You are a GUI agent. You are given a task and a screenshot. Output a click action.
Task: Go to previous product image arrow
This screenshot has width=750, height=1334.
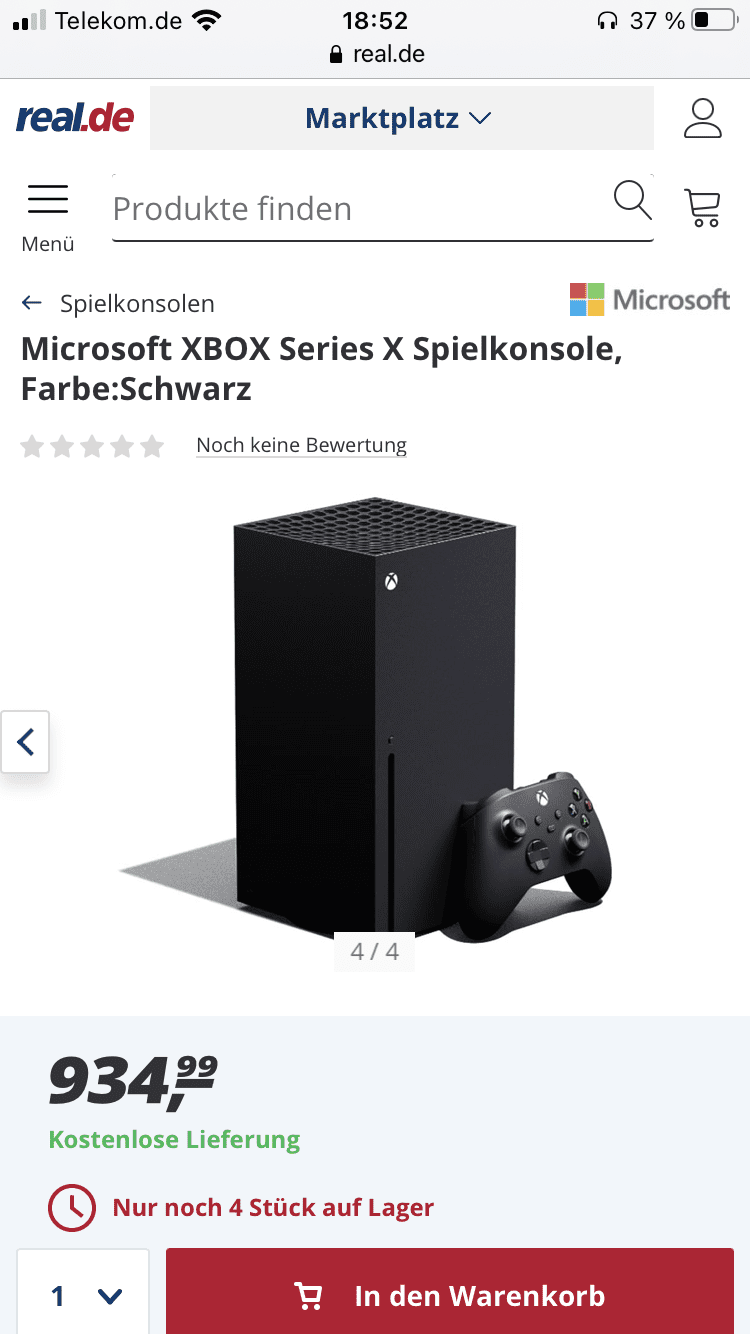click(25, 742)
